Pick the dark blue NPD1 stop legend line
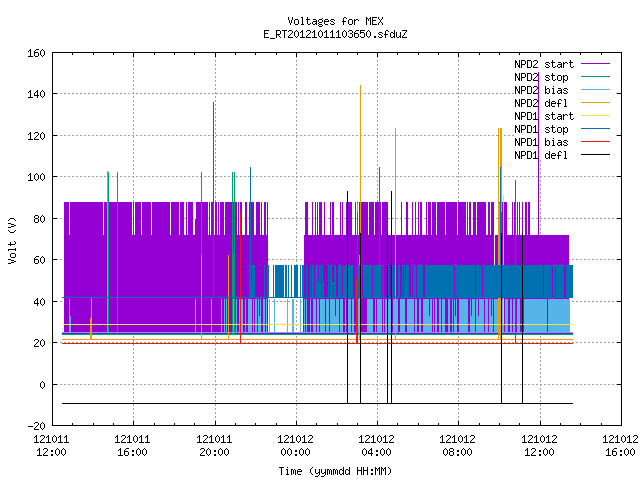Screen dimensions: 640x480 pos(595,129)
